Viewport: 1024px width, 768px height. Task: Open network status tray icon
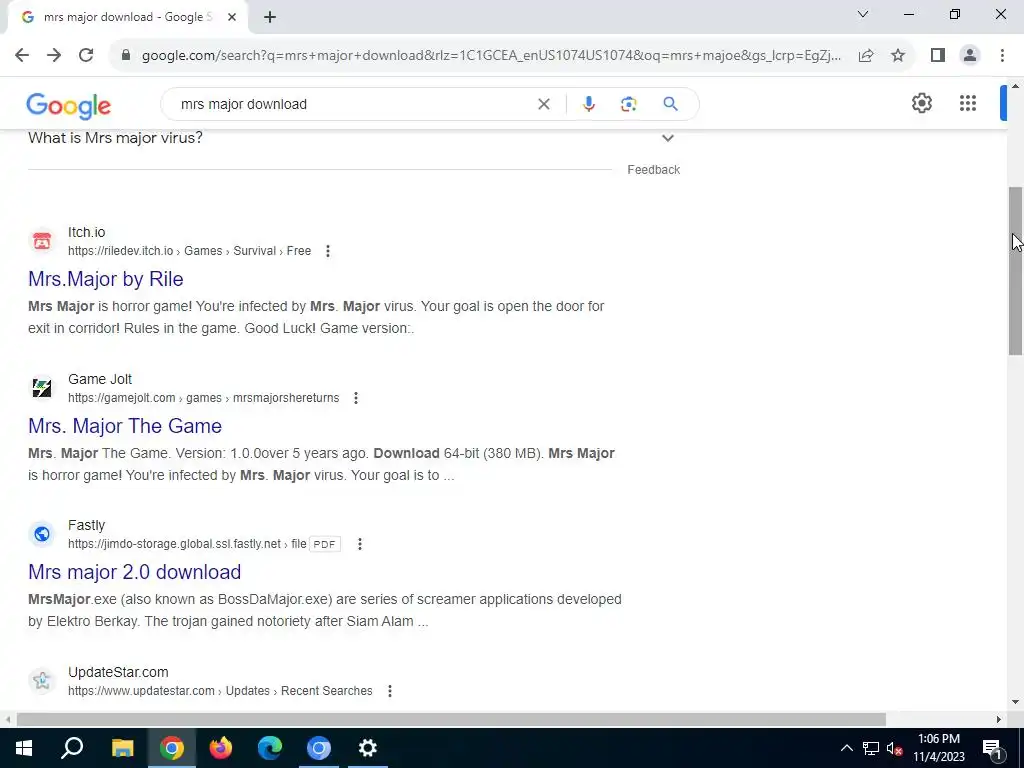click(871, 748)
